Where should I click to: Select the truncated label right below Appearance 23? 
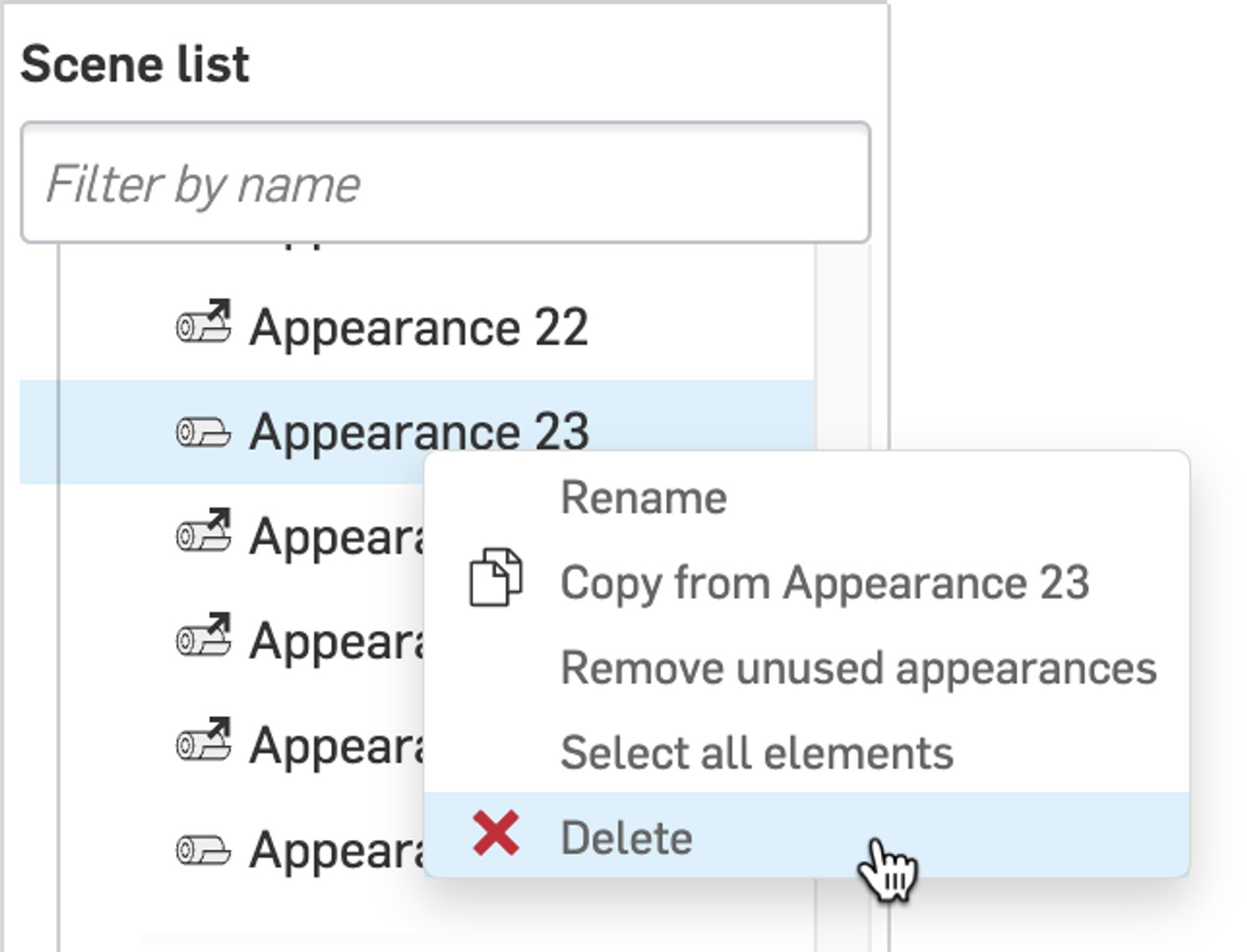click(337, 537)
